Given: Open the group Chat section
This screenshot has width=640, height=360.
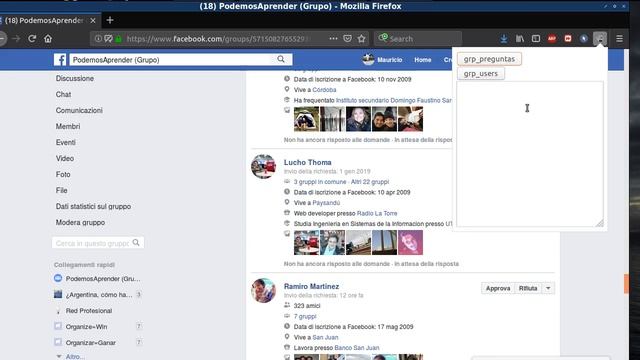Looking at the screenshot, I should coord(63,94).
